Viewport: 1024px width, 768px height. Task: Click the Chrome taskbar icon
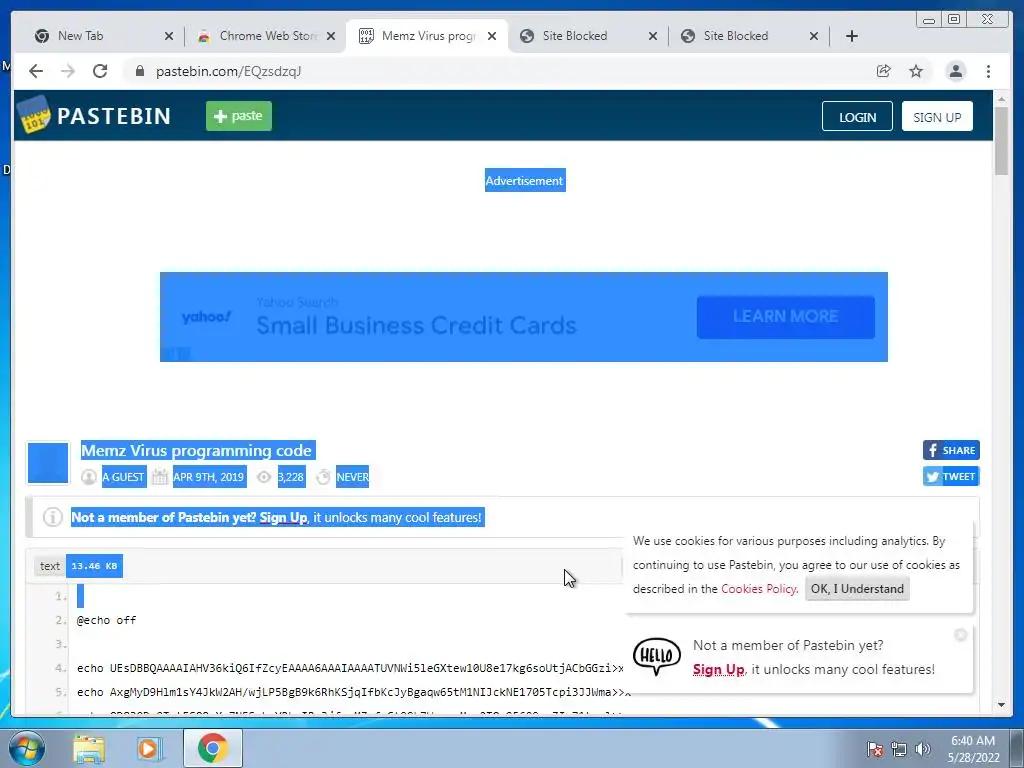(212, 748)
